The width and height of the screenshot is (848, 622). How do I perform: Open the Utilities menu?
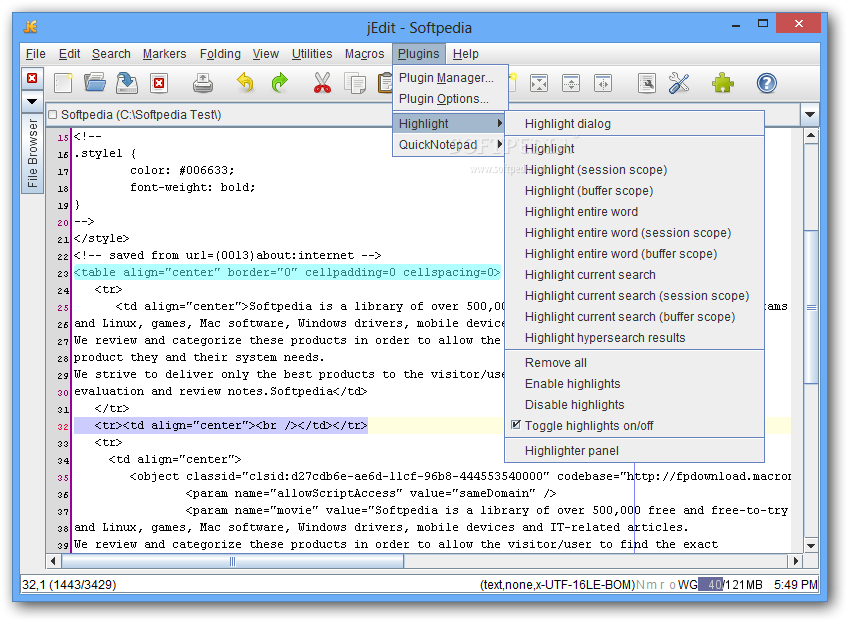pos(312,54)
